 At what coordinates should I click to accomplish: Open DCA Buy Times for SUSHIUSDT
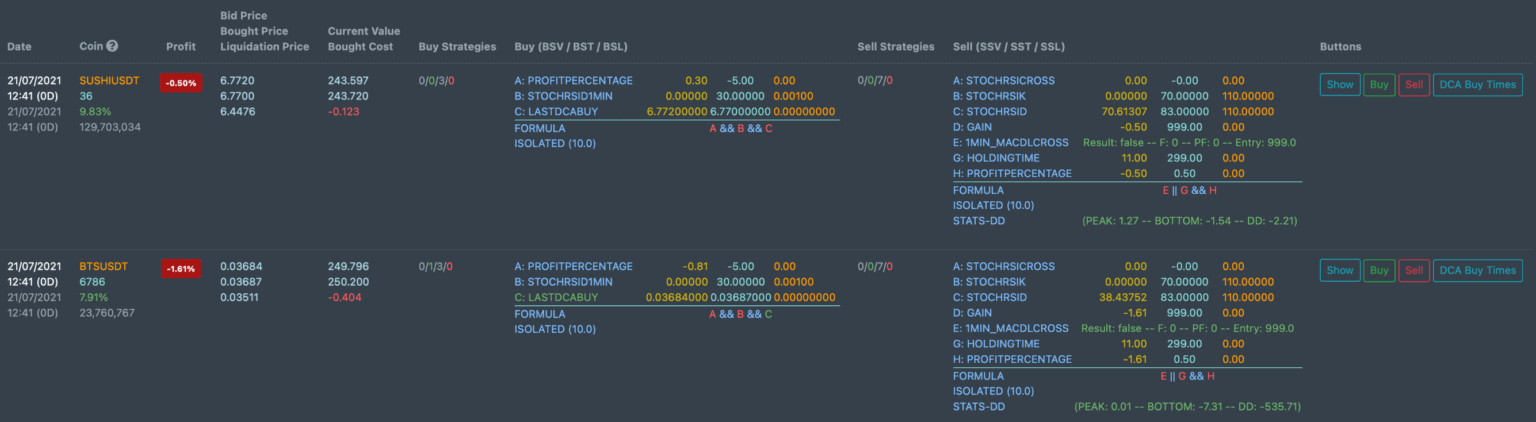click(1479, 85)
